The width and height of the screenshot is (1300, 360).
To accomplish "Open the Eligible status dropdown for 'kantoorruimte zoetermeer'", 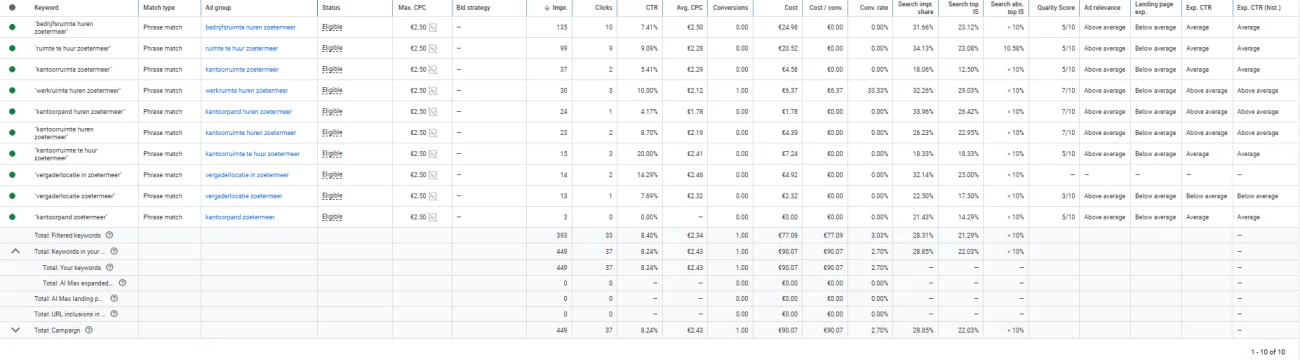I will pyautogui.click(x=332, y=69).
